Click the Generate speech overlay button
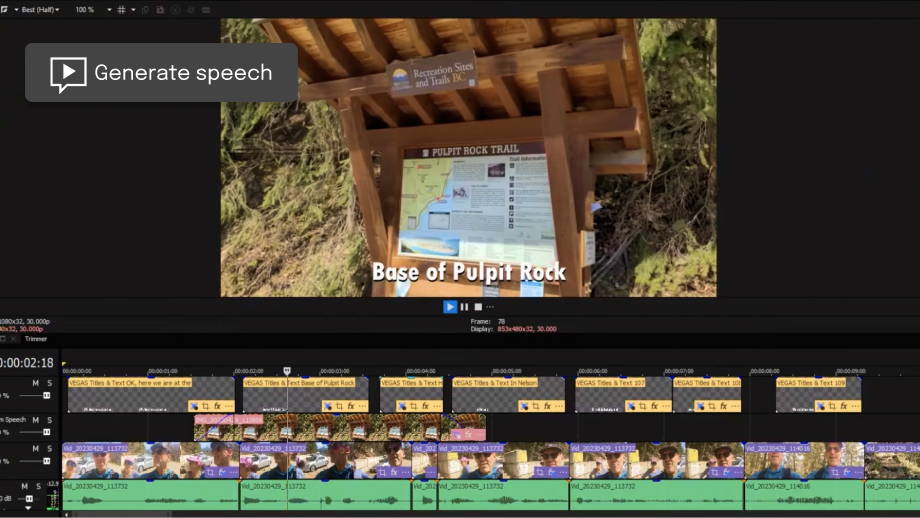 coord(161,72)
